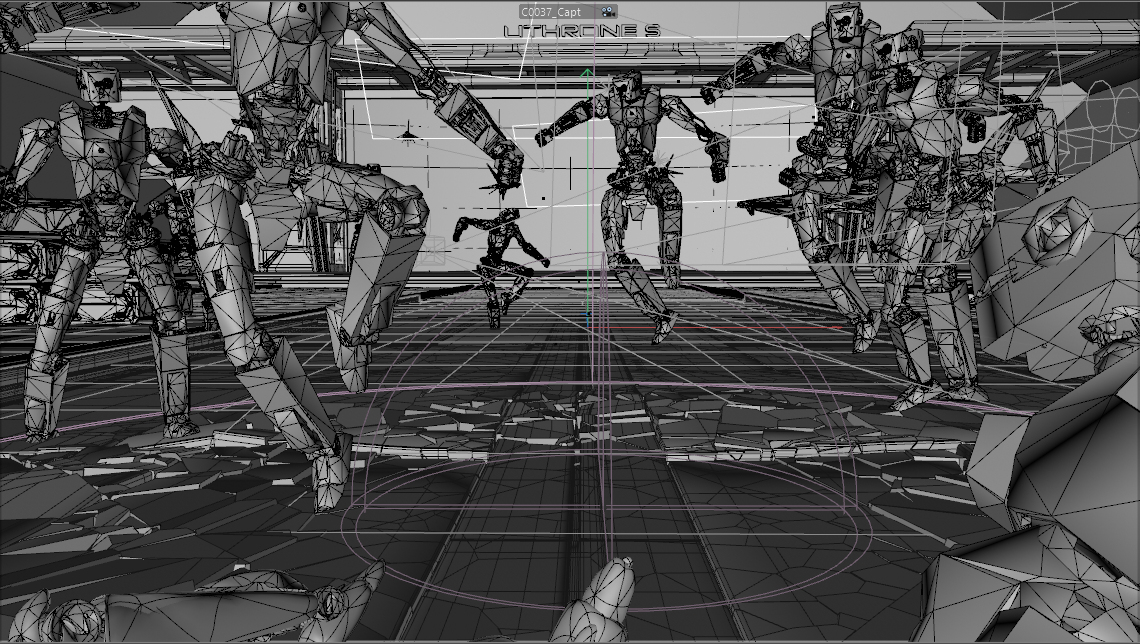This screenshot has height=644, width=1140.
Task: Click the camera icon next to C0037_Capt
Action: pos(607,12)
